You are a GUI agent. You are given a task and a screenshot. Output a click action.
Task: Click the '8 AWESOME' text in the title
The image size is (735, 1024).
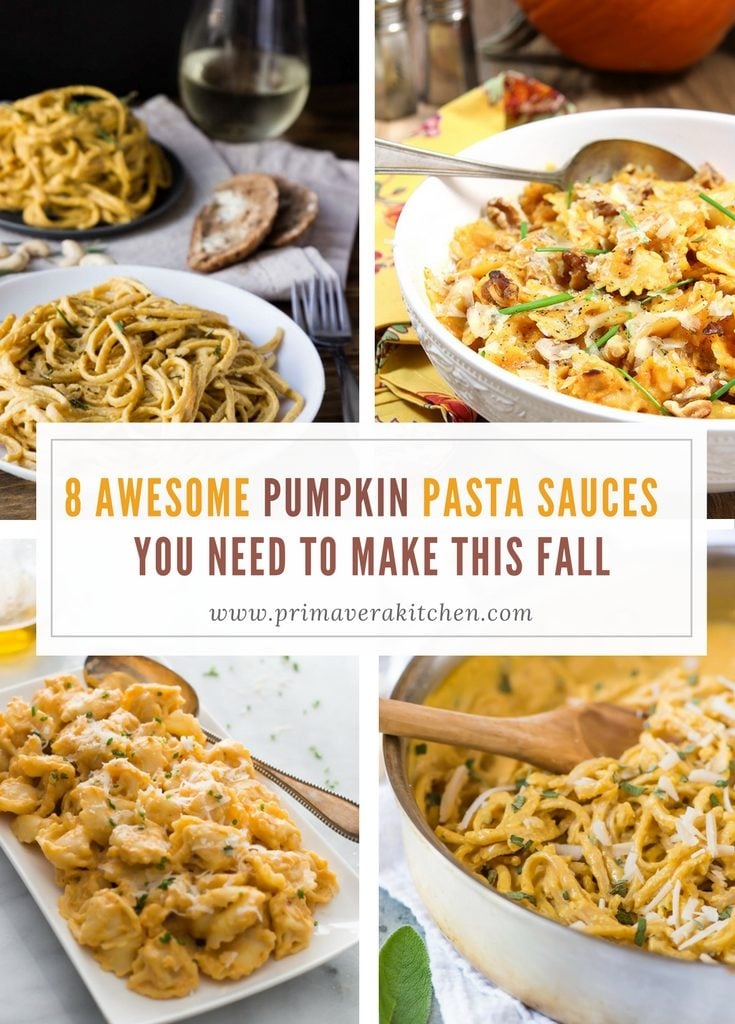(x=157, y=498)
